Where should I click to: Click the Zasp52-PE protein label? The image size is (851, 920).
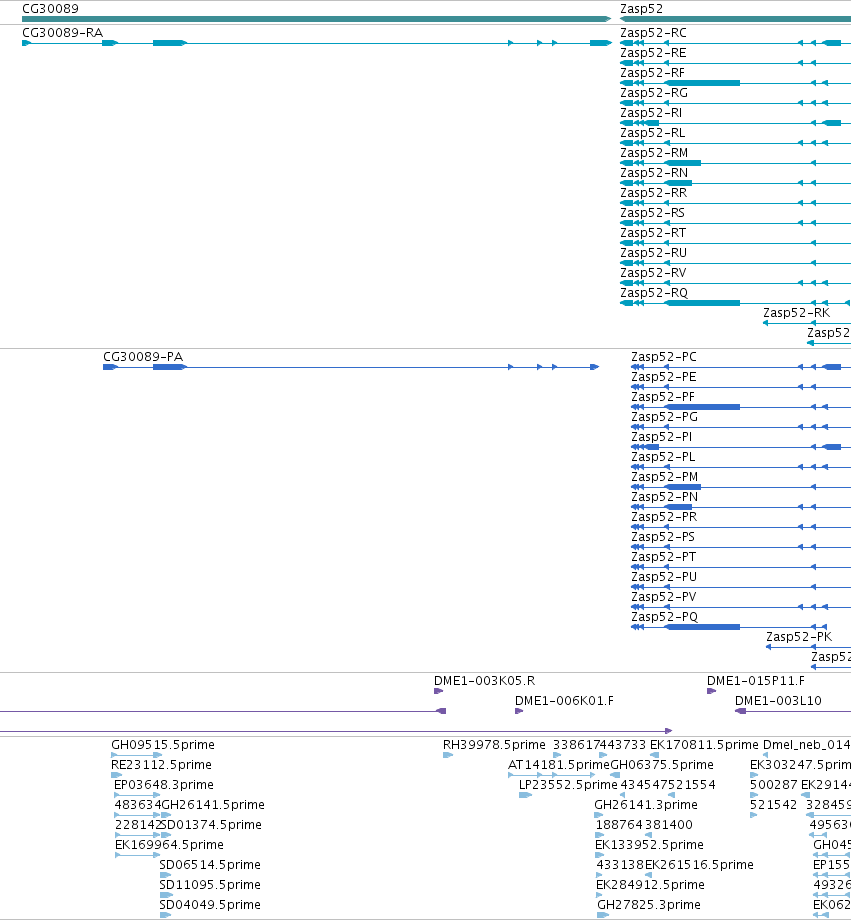(x=664, y=377)
